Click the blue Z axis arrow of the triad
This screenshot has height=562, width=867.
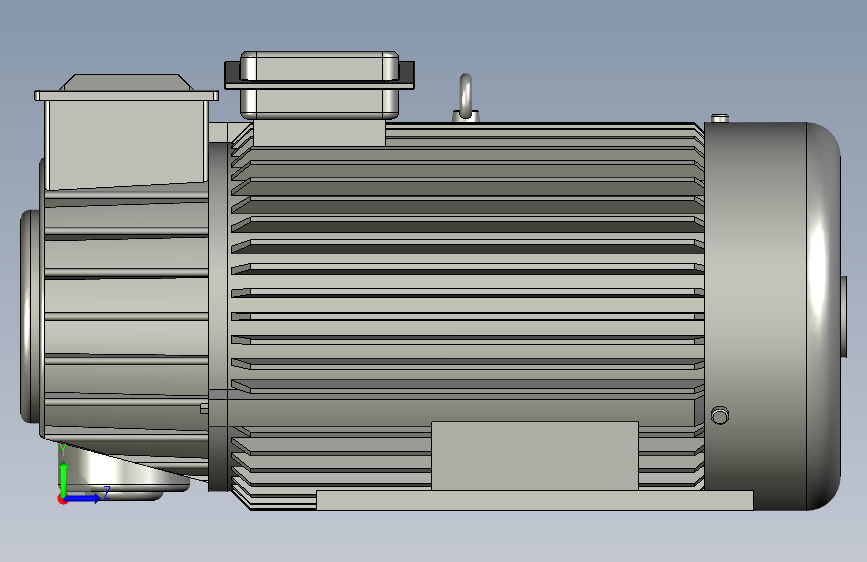[83, 498]
